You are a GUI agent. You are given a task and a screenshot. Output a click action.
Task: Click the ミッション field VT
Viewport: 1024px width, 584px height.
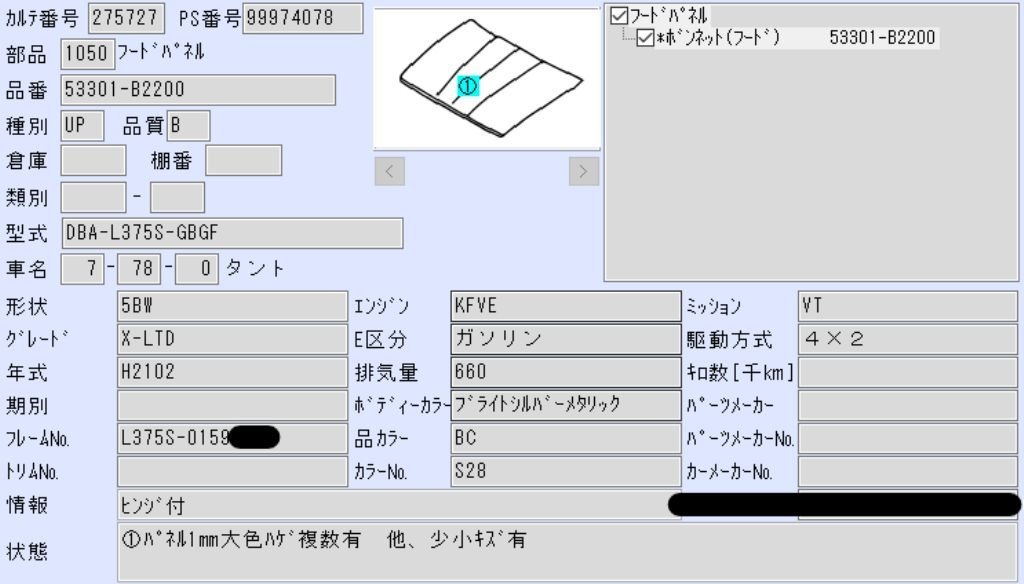click(x=908, y=306)
